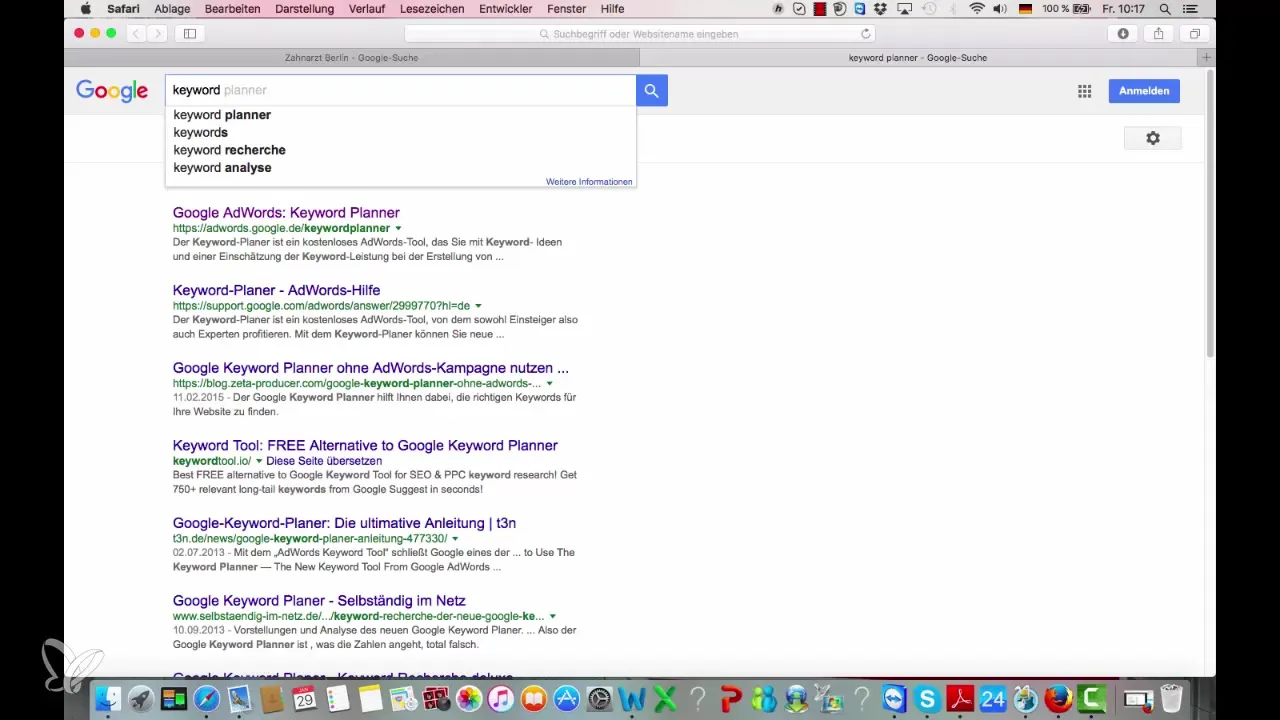
Task: Open Adobe Acrobat from the Dock
Action: click(x=960, y=699)
